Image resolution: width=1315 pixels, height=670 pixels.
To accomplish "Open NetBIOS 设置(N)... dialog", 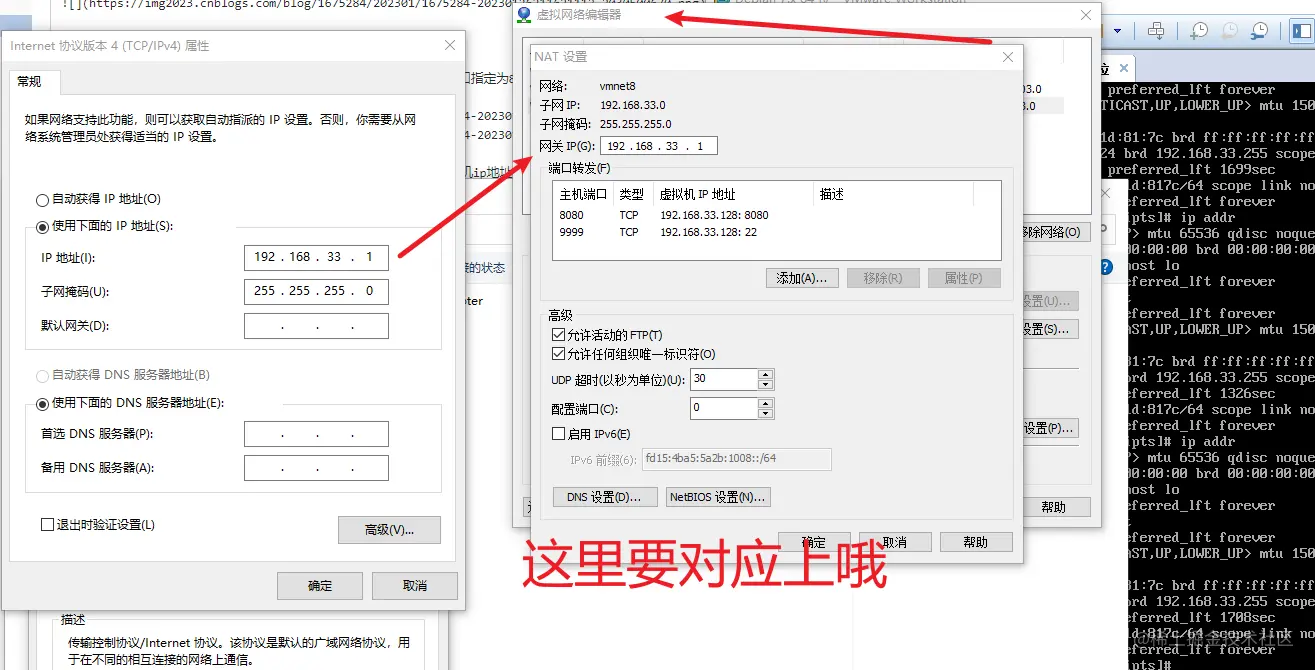I will 718,497.
